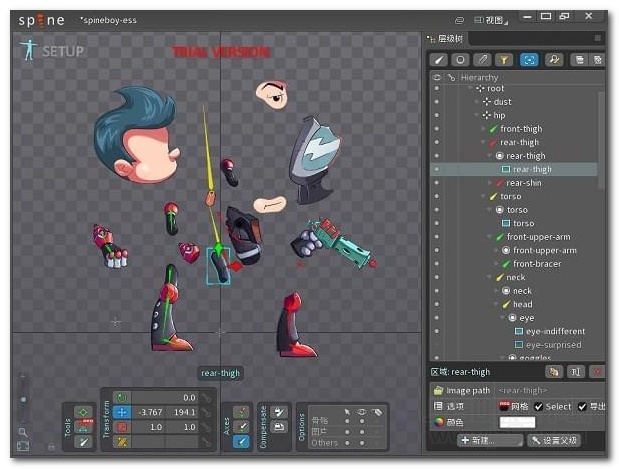Choose the blue World axes button

(241, 442)
